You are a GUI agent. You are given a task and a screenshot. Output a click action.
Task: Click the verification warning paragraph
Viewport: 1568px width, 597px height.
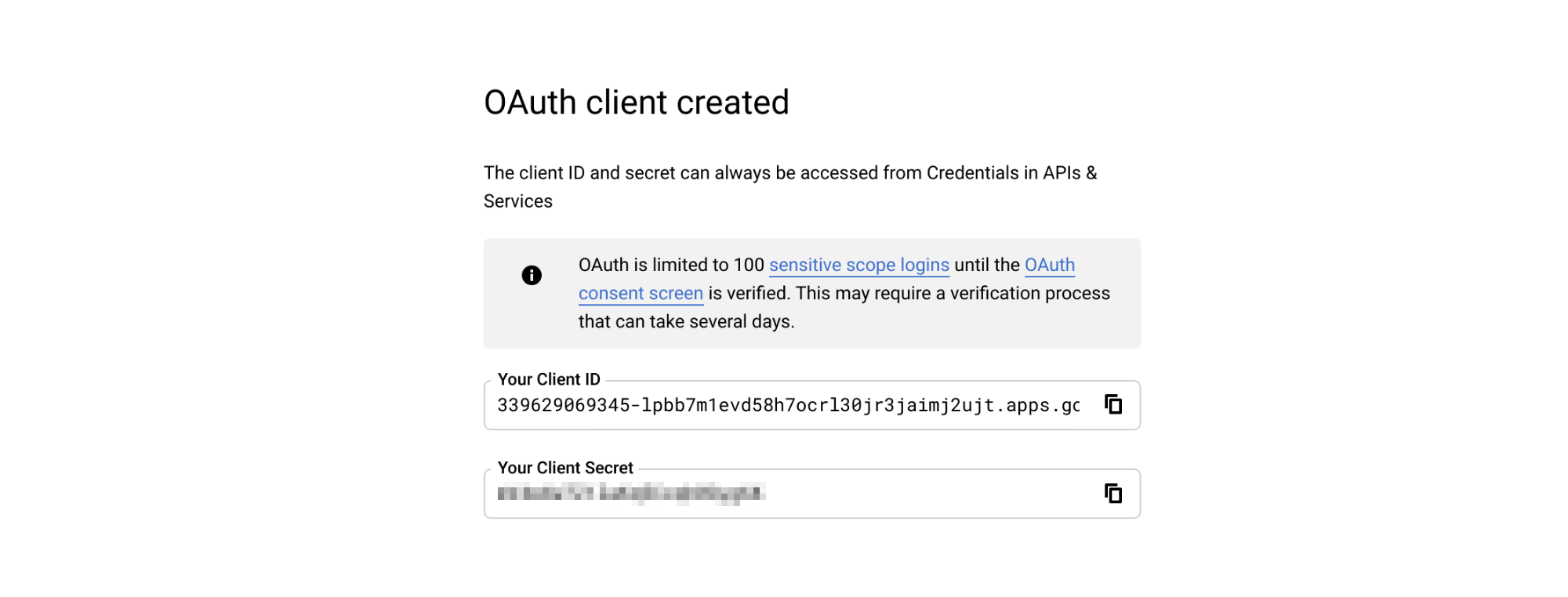click(x=844, y=293)
